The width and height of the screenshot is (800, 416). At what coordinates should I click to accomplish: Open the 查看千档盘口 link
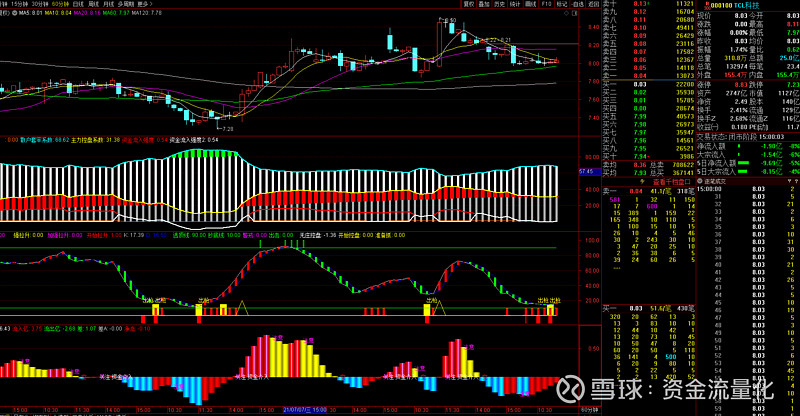[671, 181]
